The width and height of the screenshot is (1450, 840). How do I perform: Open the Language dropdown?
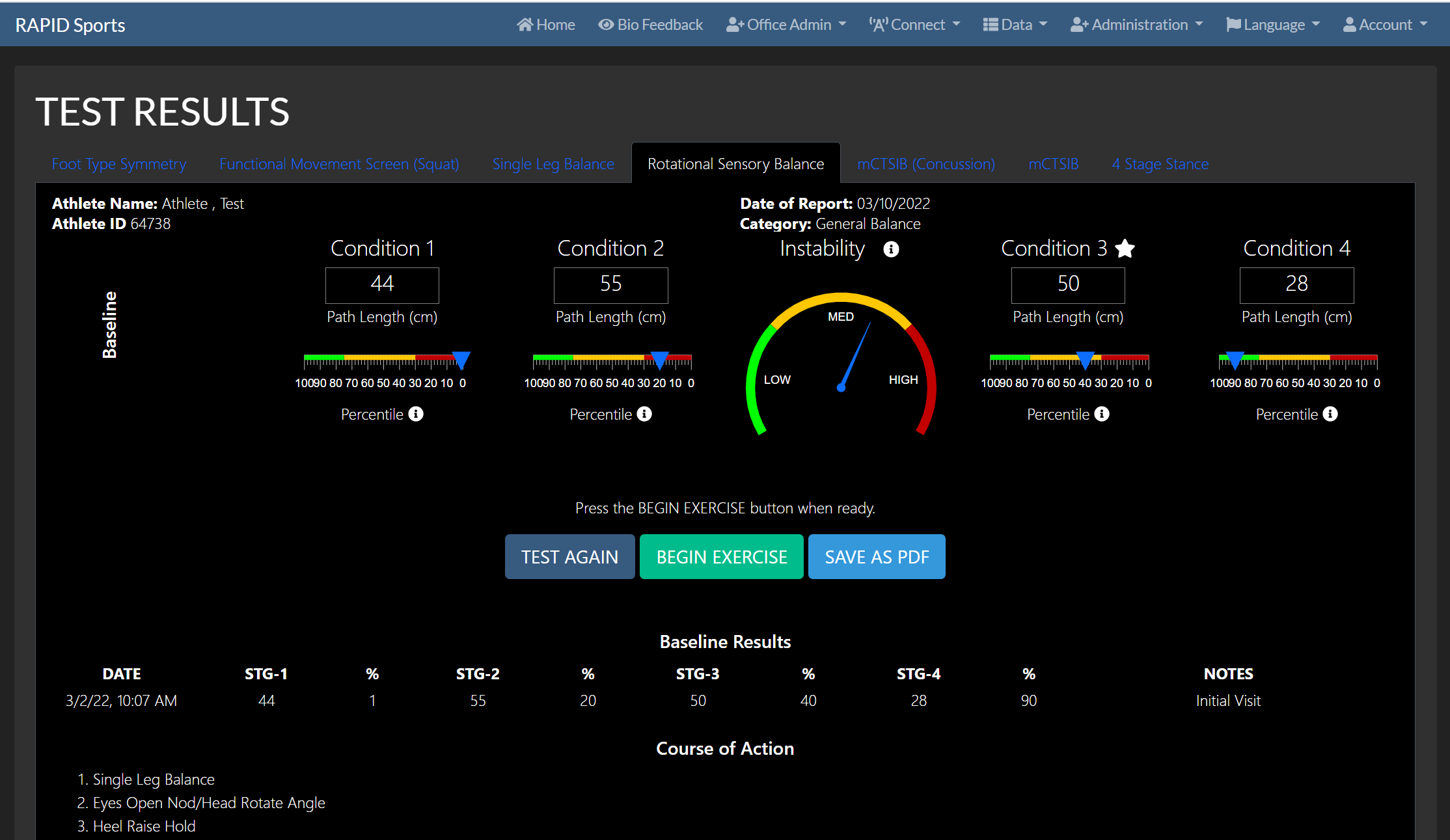tap(1272, 25)
